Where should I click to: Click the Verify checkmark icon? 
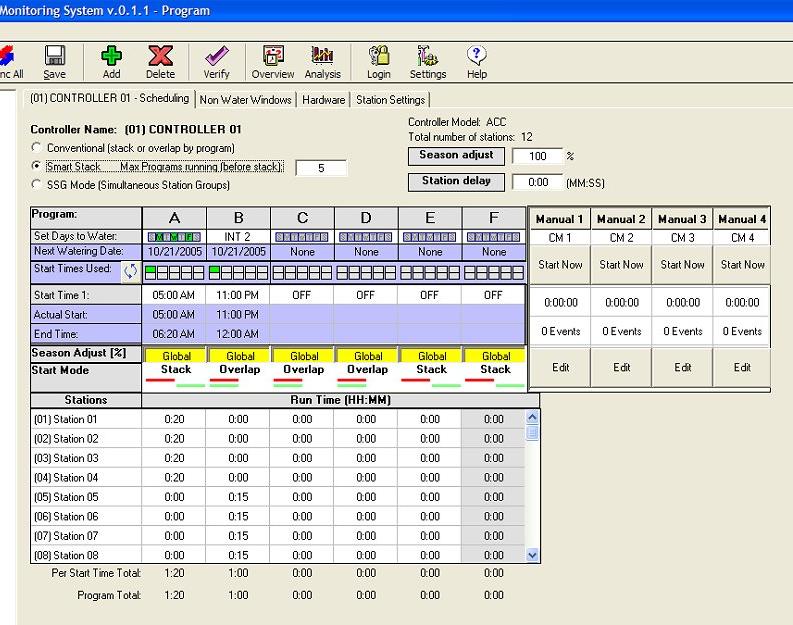[x=216, y=56]
